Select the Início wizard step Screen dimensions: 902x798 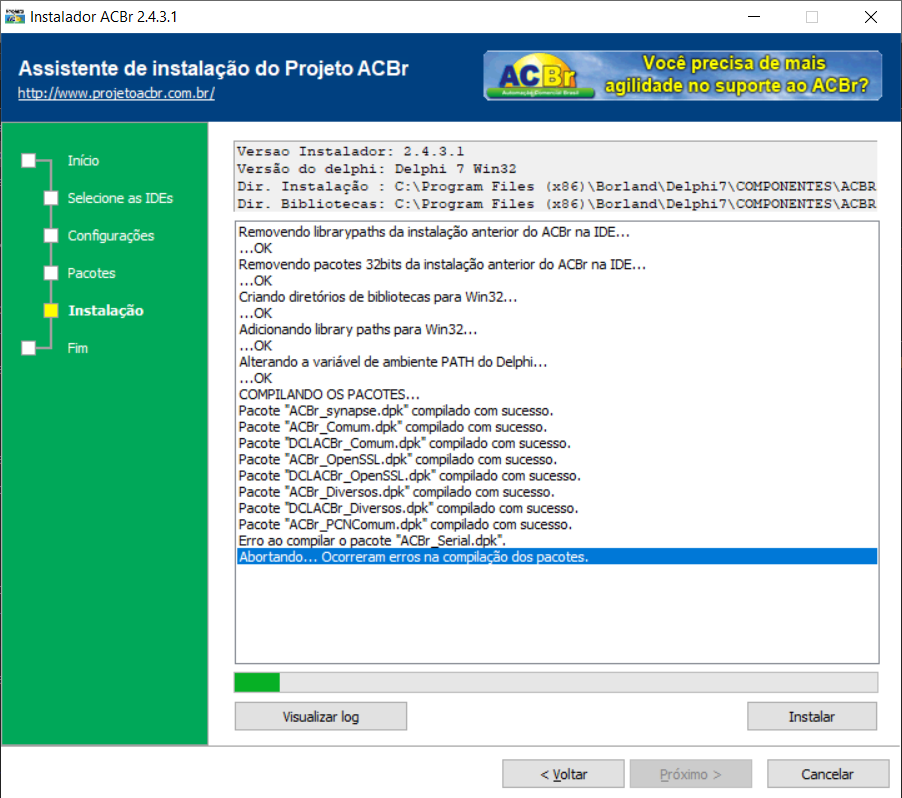click(83, 161)
